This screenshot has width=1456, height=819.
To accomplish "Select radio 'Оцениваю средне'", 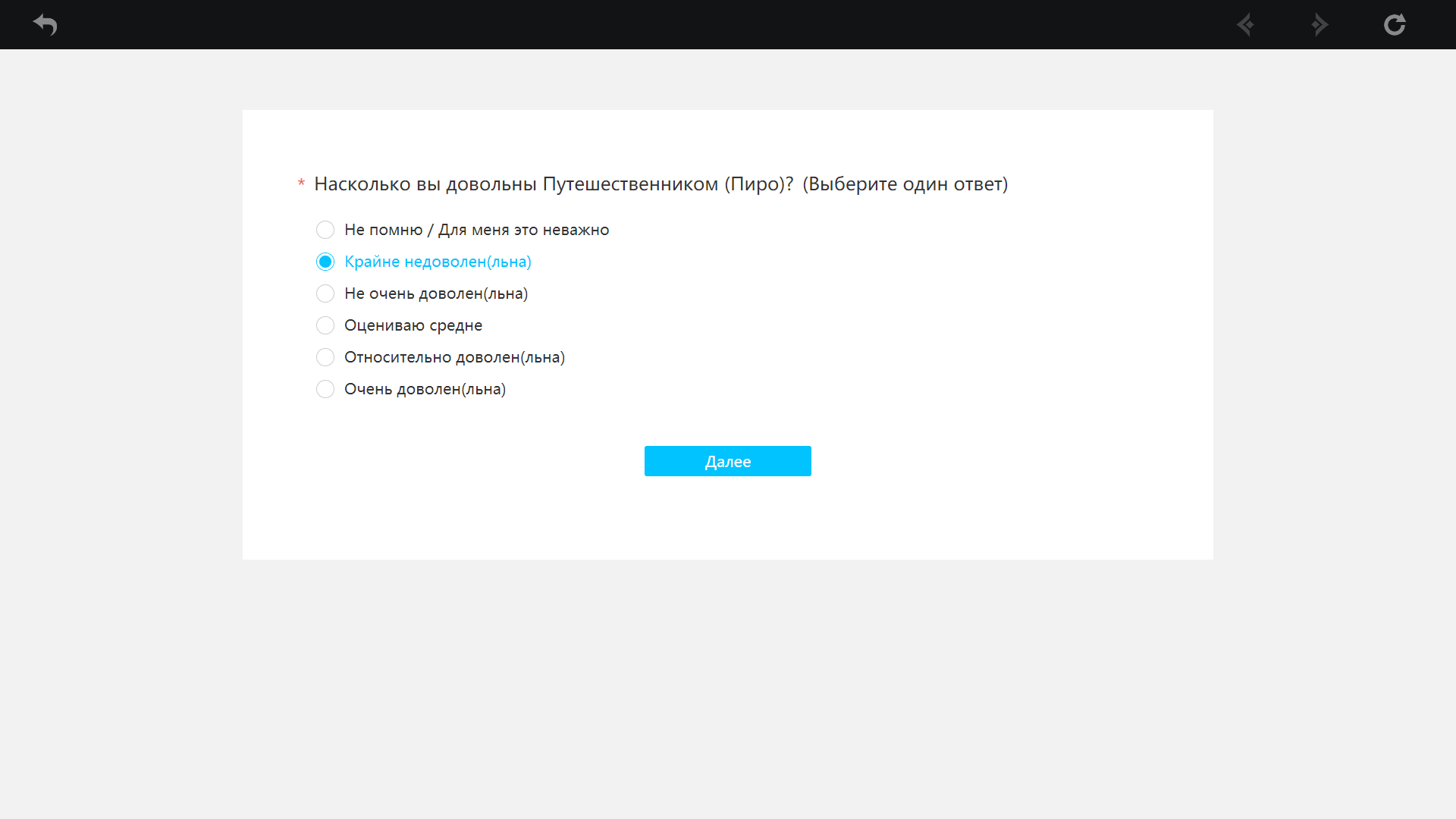I will 325,325.
